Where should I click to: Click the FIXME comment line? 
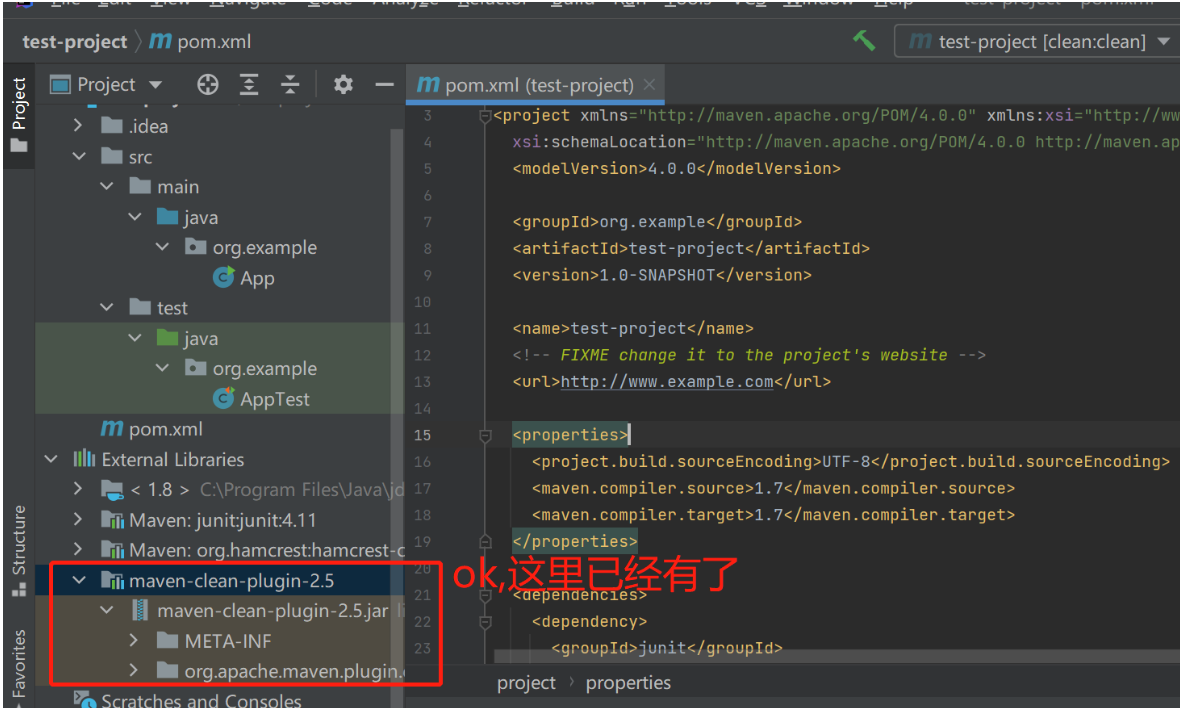(x=749, y=355)
